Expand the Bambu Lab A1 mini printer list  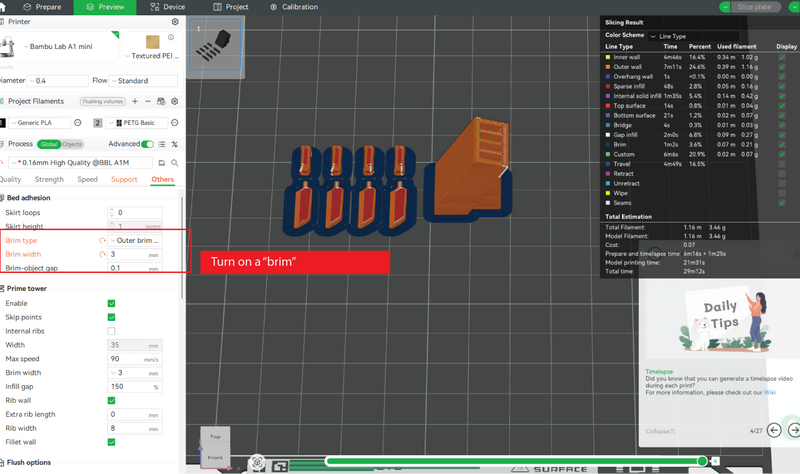59,46
